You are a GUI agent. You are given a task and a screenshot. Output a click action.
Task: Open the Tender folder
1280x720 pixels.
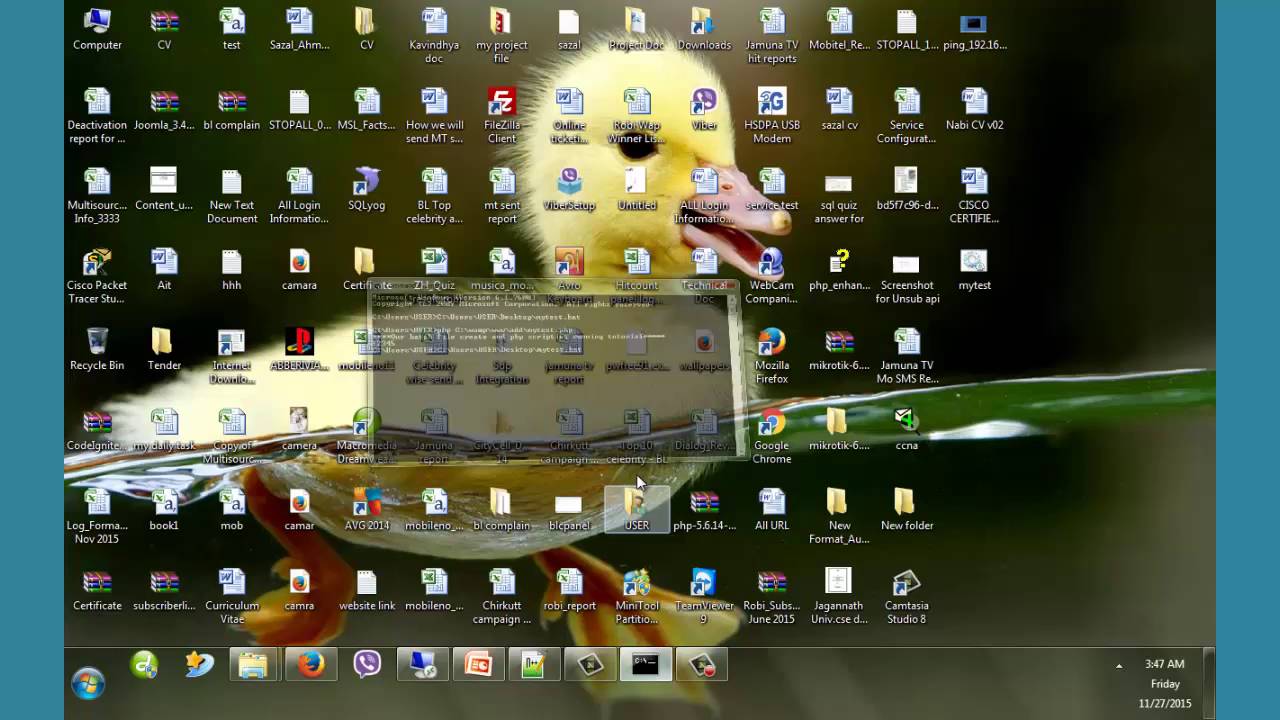click(164, 349)
